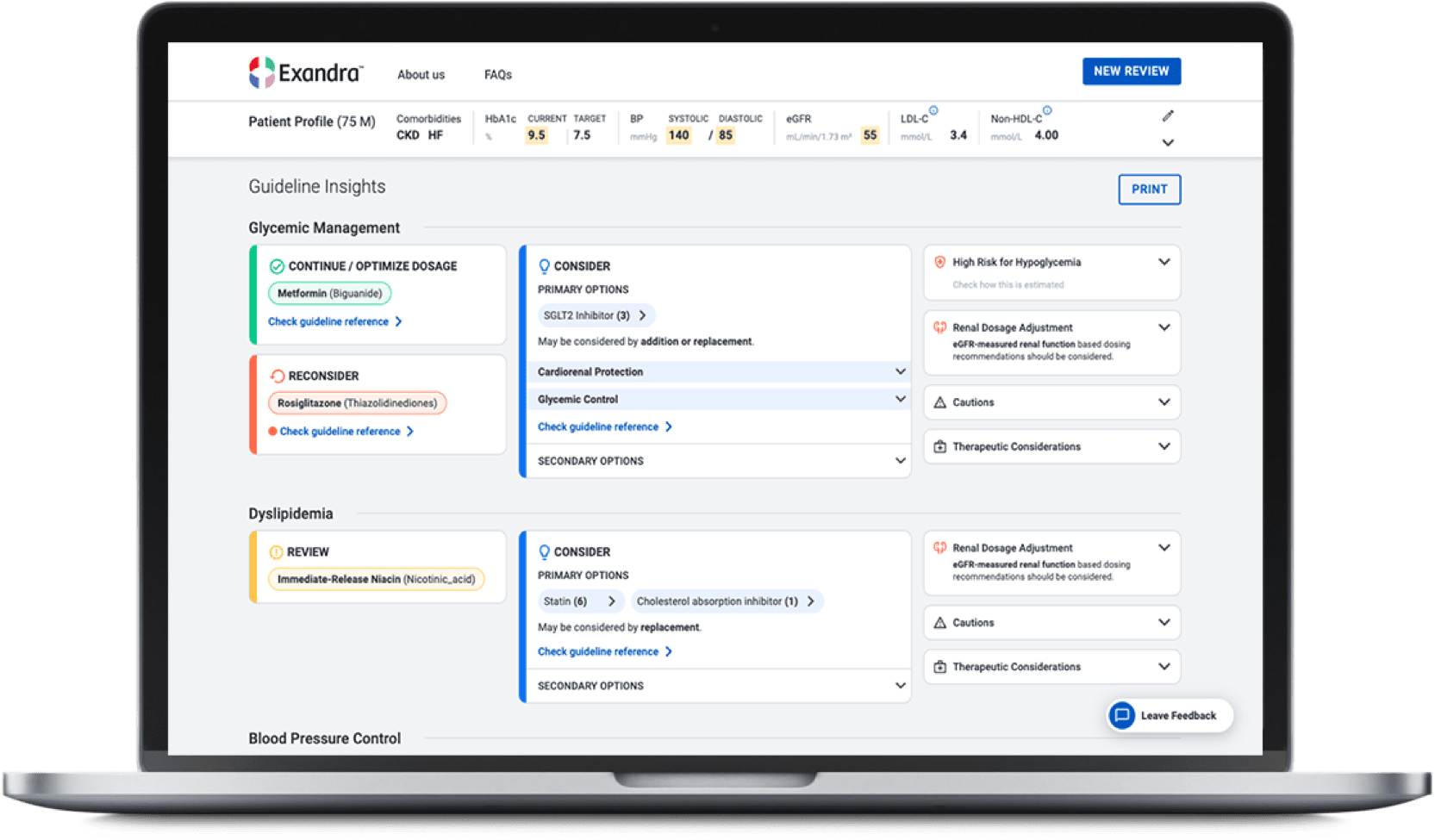1435x840 pixels.
Task: Expand Secondary Options under Glycemic Management
Action: tap(900, 461)
